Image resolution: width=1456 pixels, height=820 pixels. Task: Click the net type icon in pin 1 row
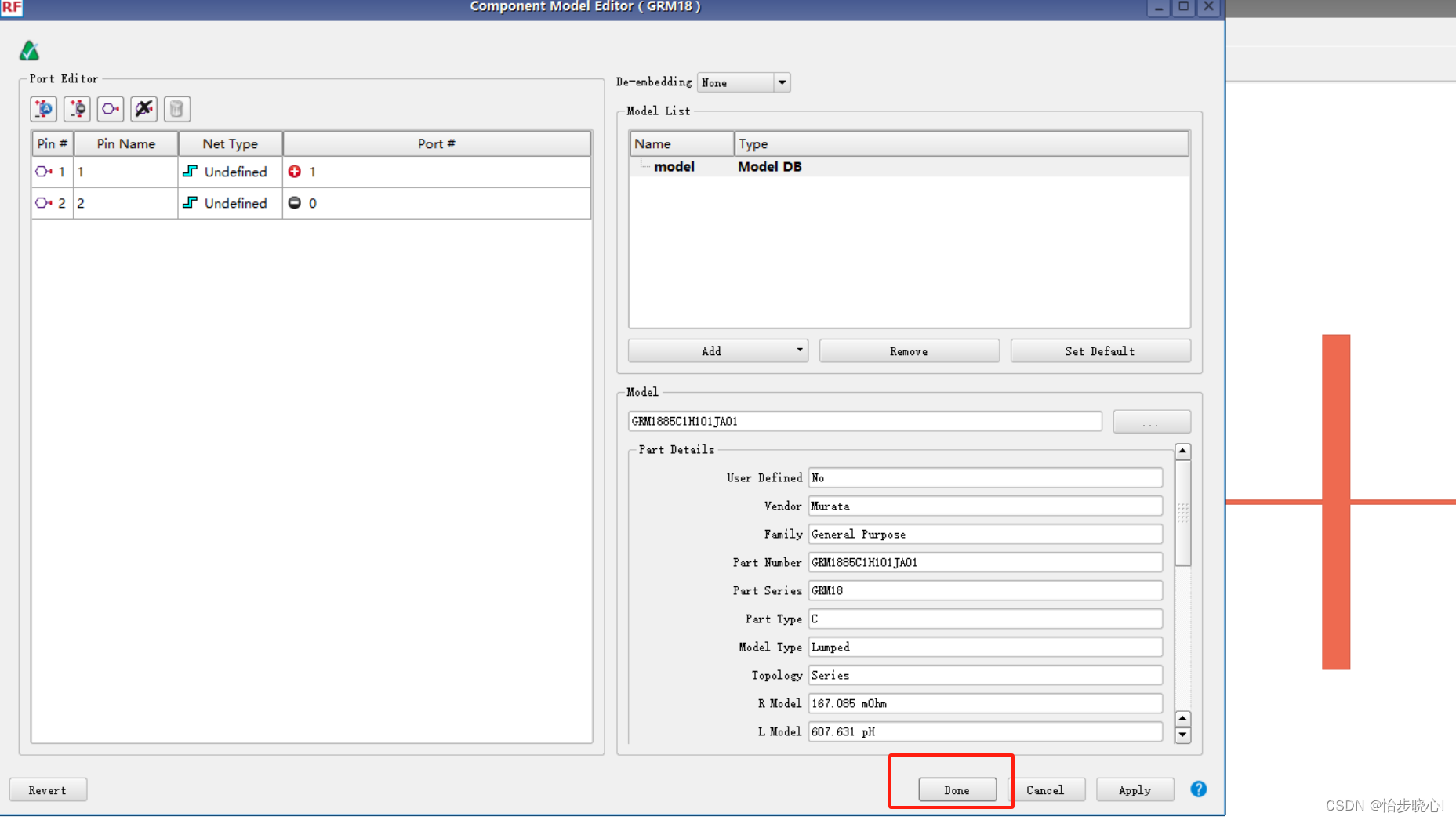(x=190, y=171)
